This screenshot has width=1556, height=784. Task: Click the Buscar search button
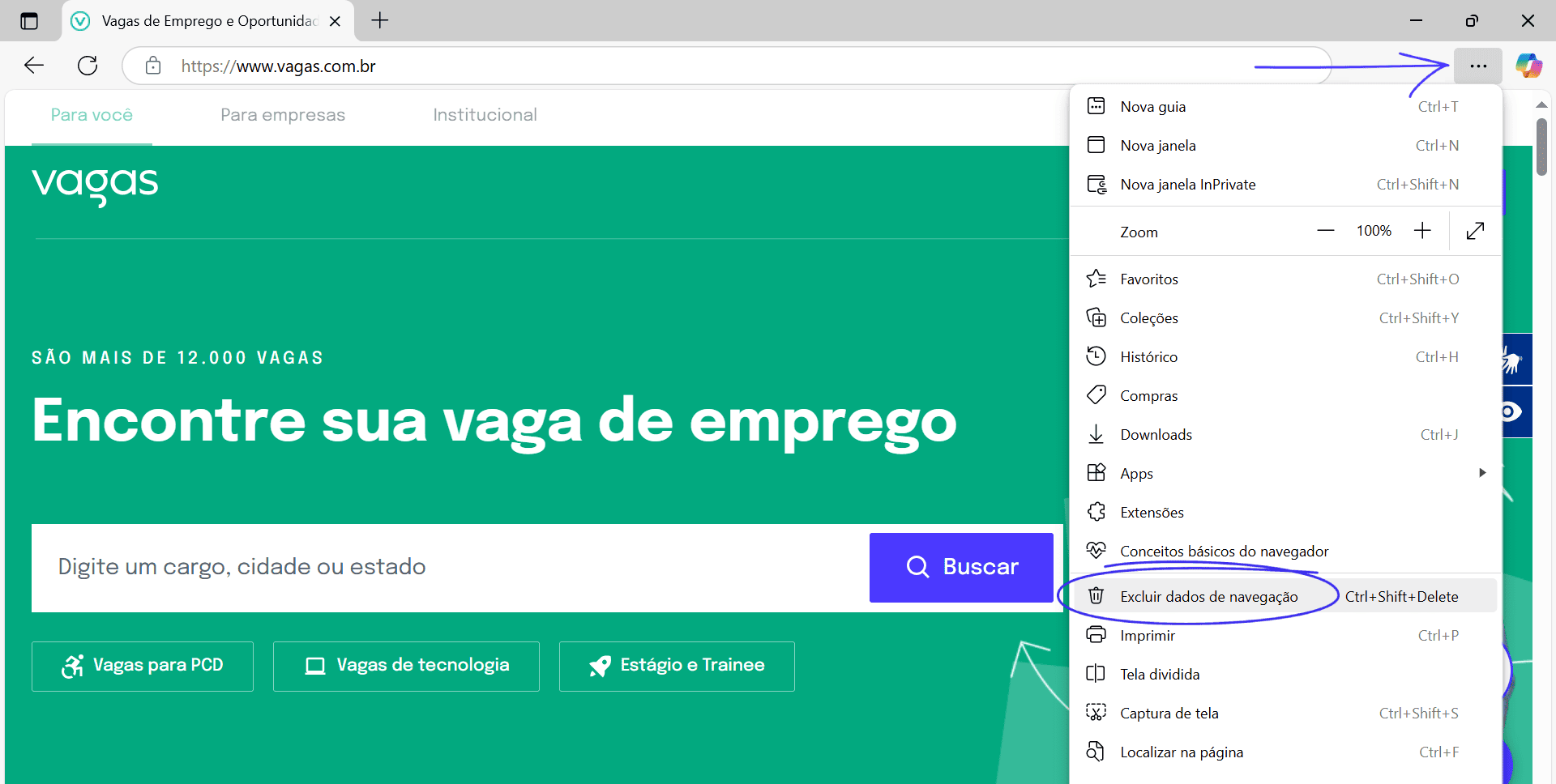[961, 567]
